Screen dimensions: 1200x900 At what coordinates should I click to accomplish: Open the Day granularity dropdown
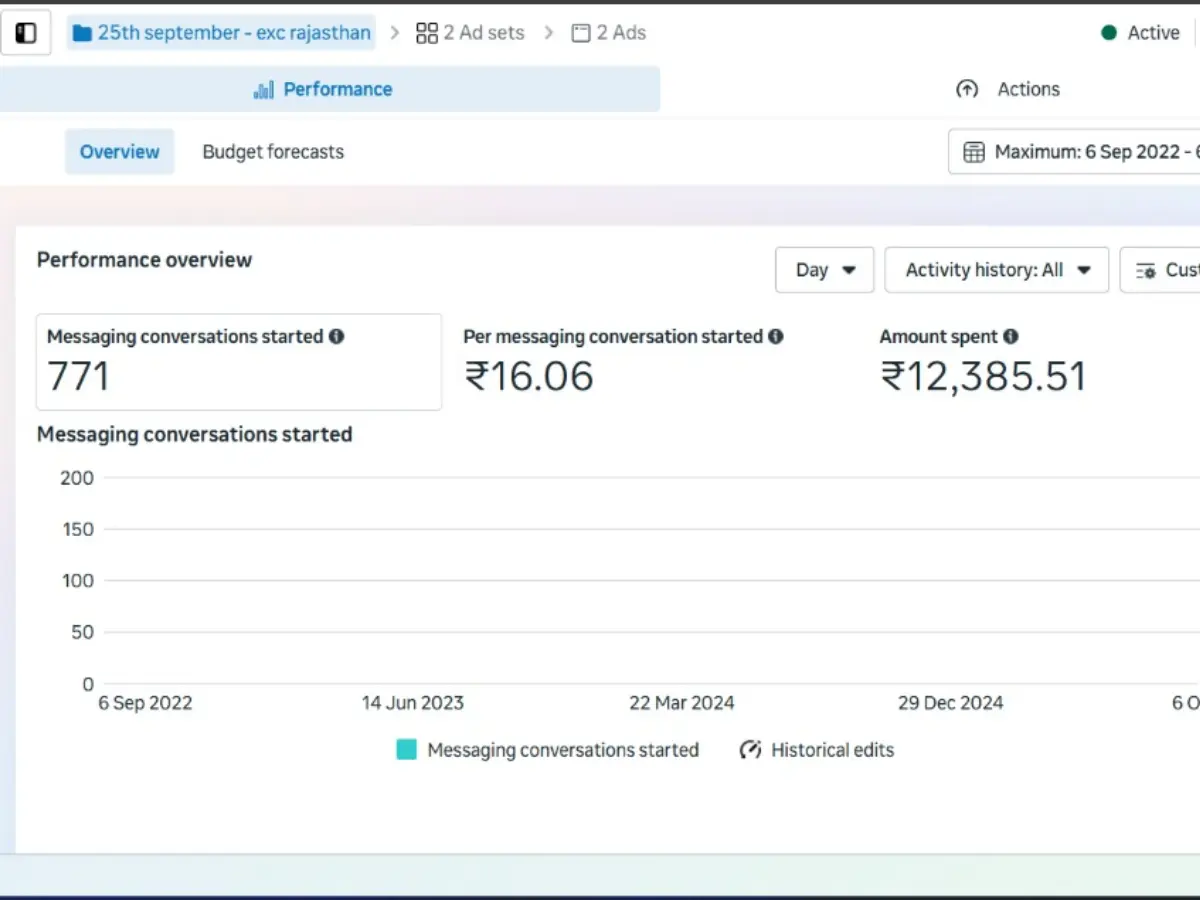point(824,270)
